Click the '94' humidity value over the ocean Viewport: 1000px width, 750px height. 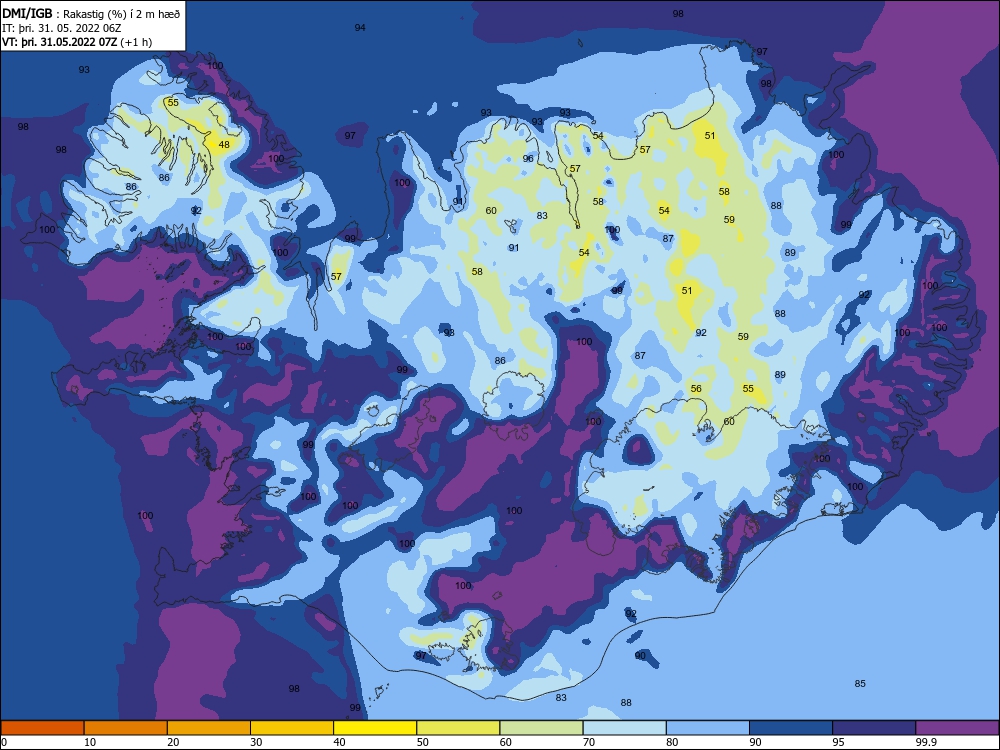360,27
